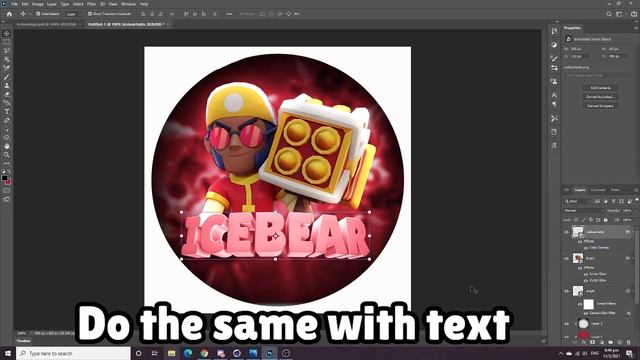Open the Paragraph panel icon in the dock

click(554, 104)
